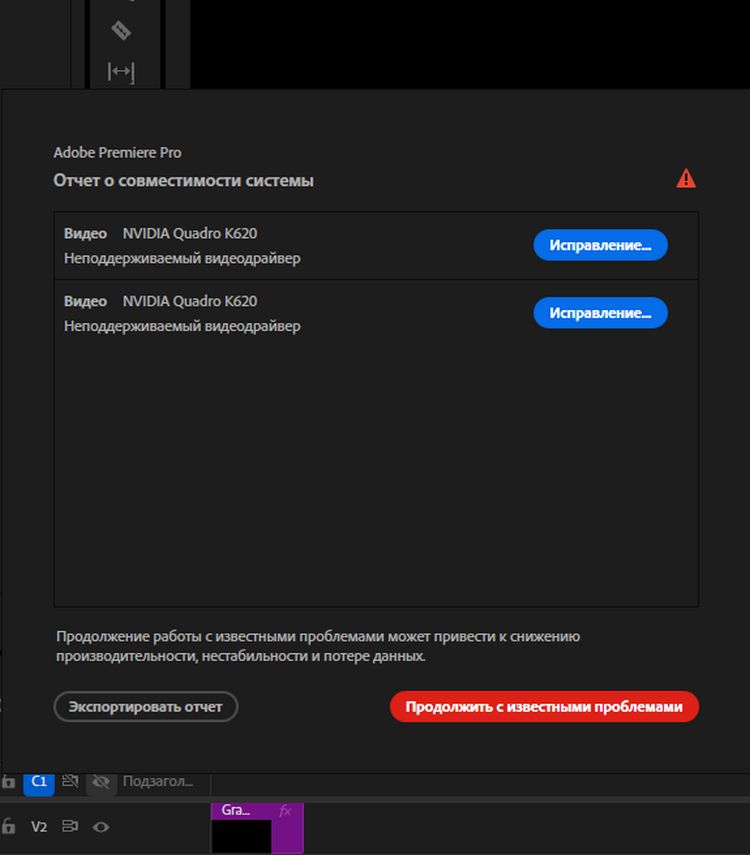The height and width of the screenshot is (855, 750).
Task: Select the Razor tool icon
Action: tap(121, 31)
